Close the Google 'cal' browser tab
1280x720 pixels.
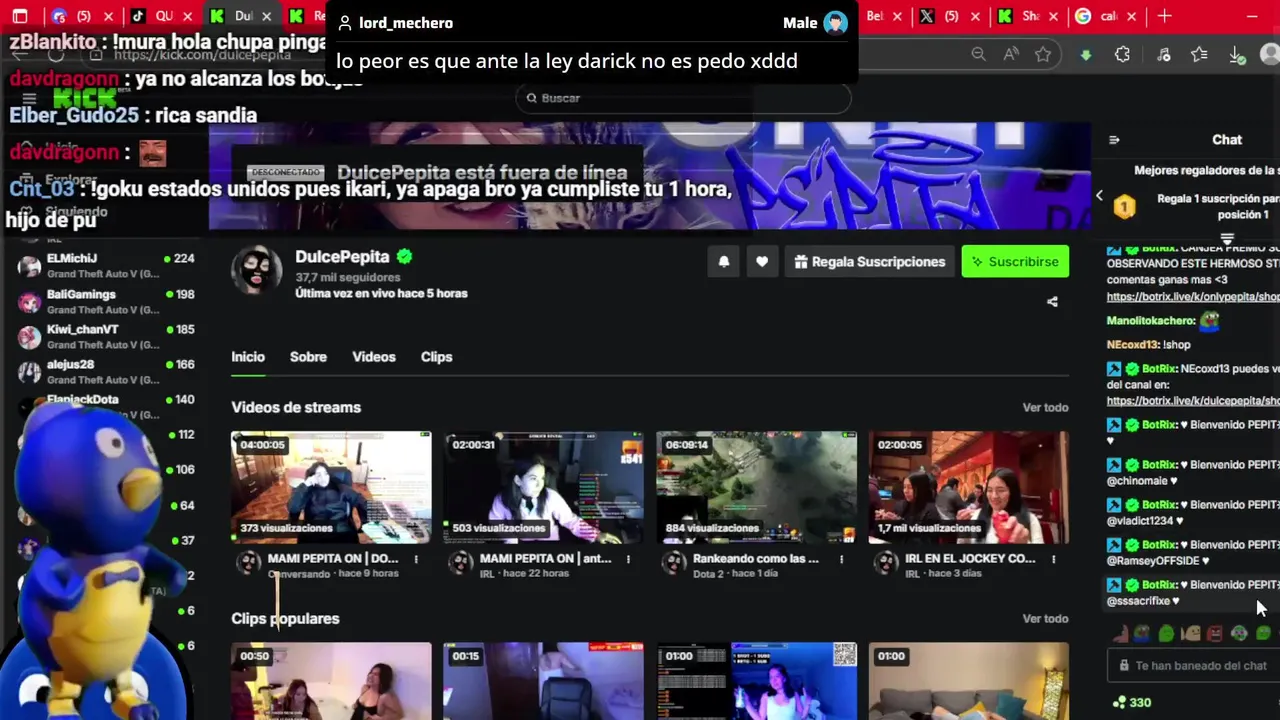click(x=1133, y=16)
